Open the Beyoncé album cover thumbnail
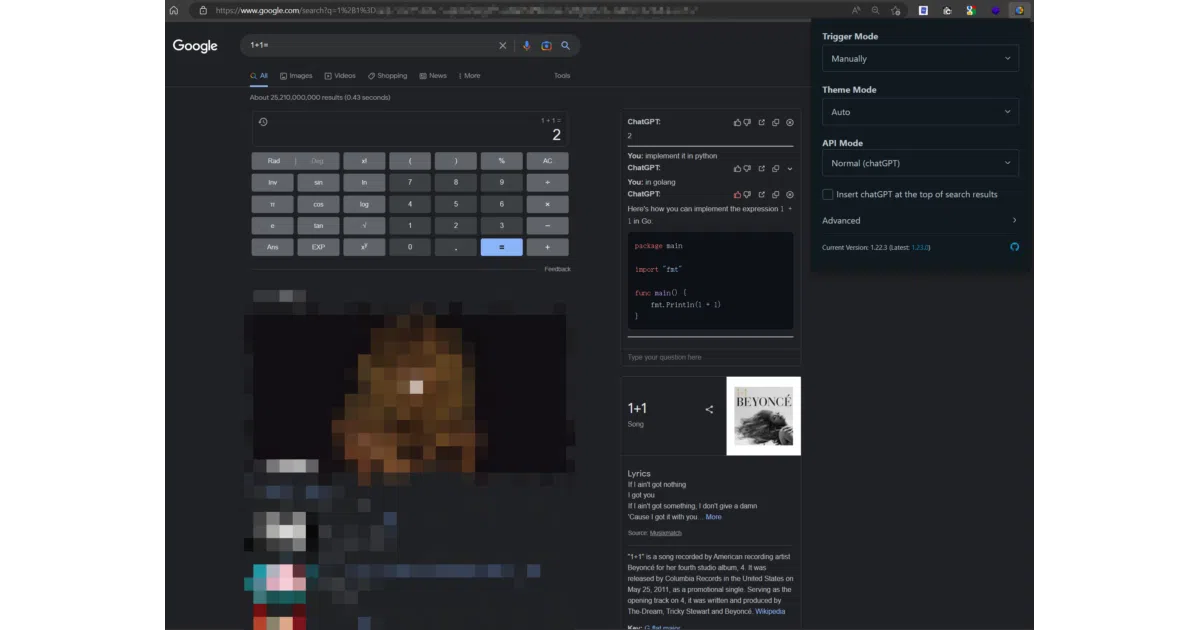This screenshot has height=630, width=1200. (764, 416)
